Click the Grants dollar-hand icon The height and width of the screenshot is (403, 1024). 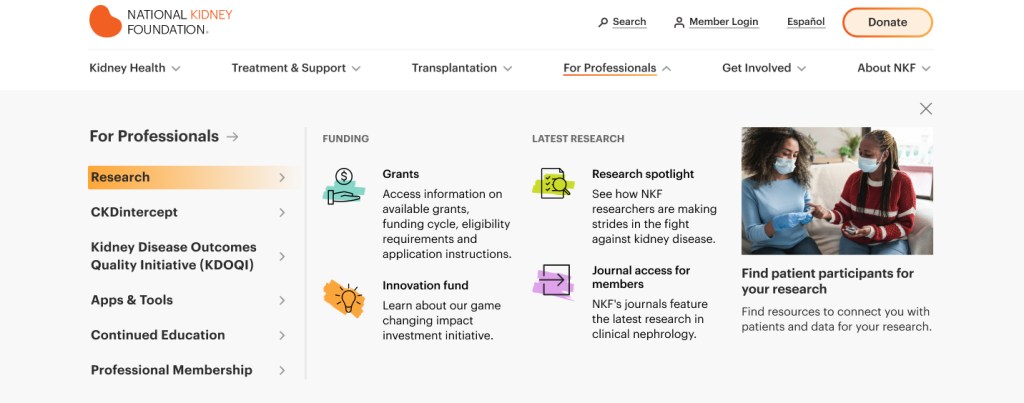pos(344,186)
